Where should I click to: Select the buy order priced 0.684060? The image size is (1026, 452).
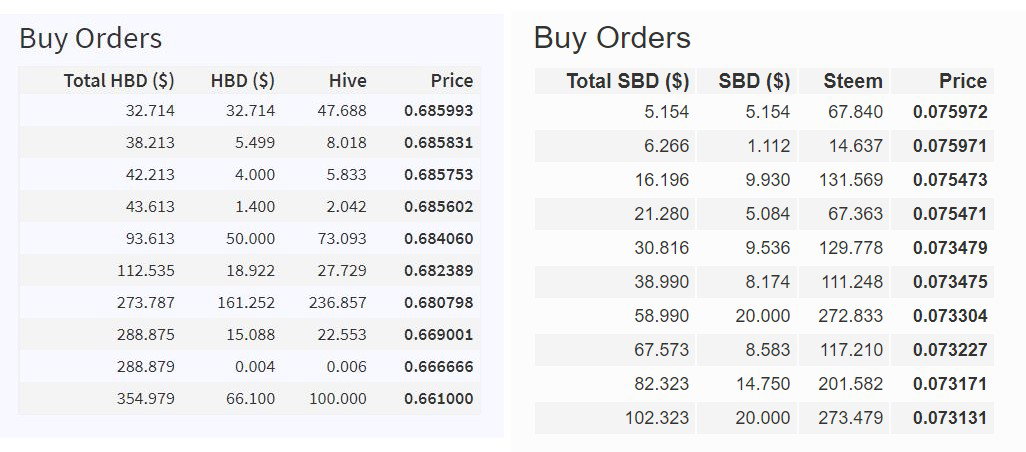tap(249, 239)
